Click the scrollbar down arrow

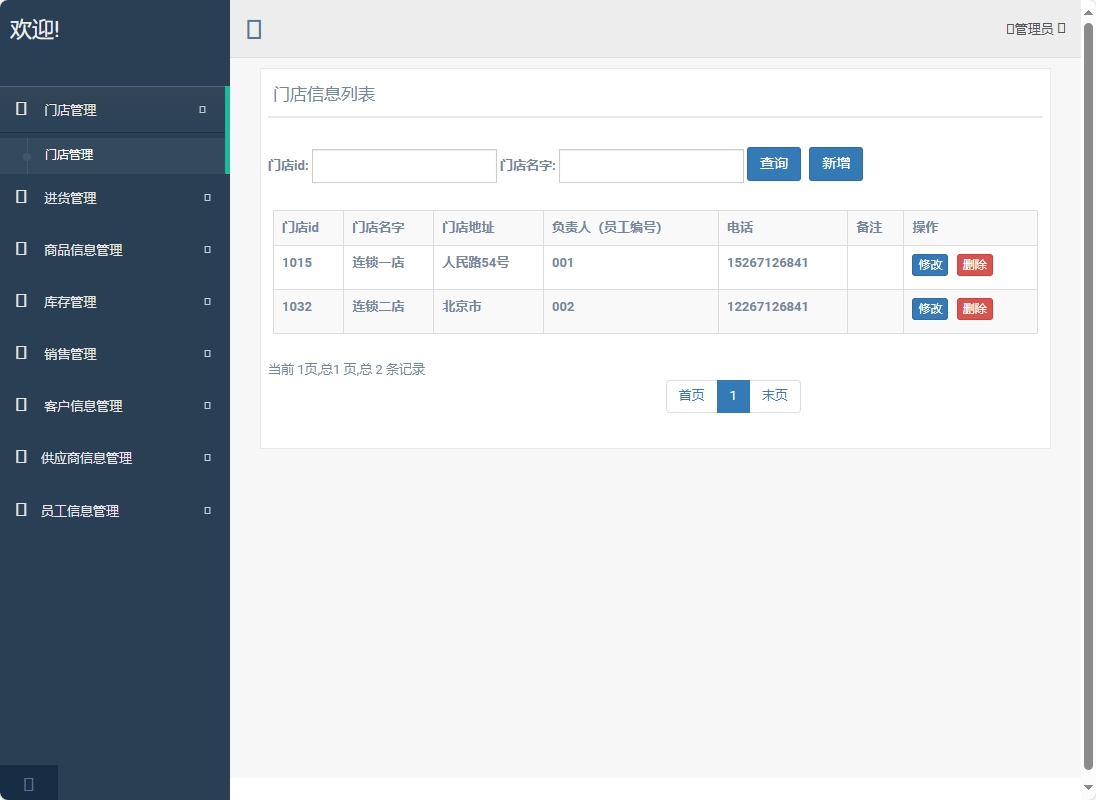[x=1088, y=787]
